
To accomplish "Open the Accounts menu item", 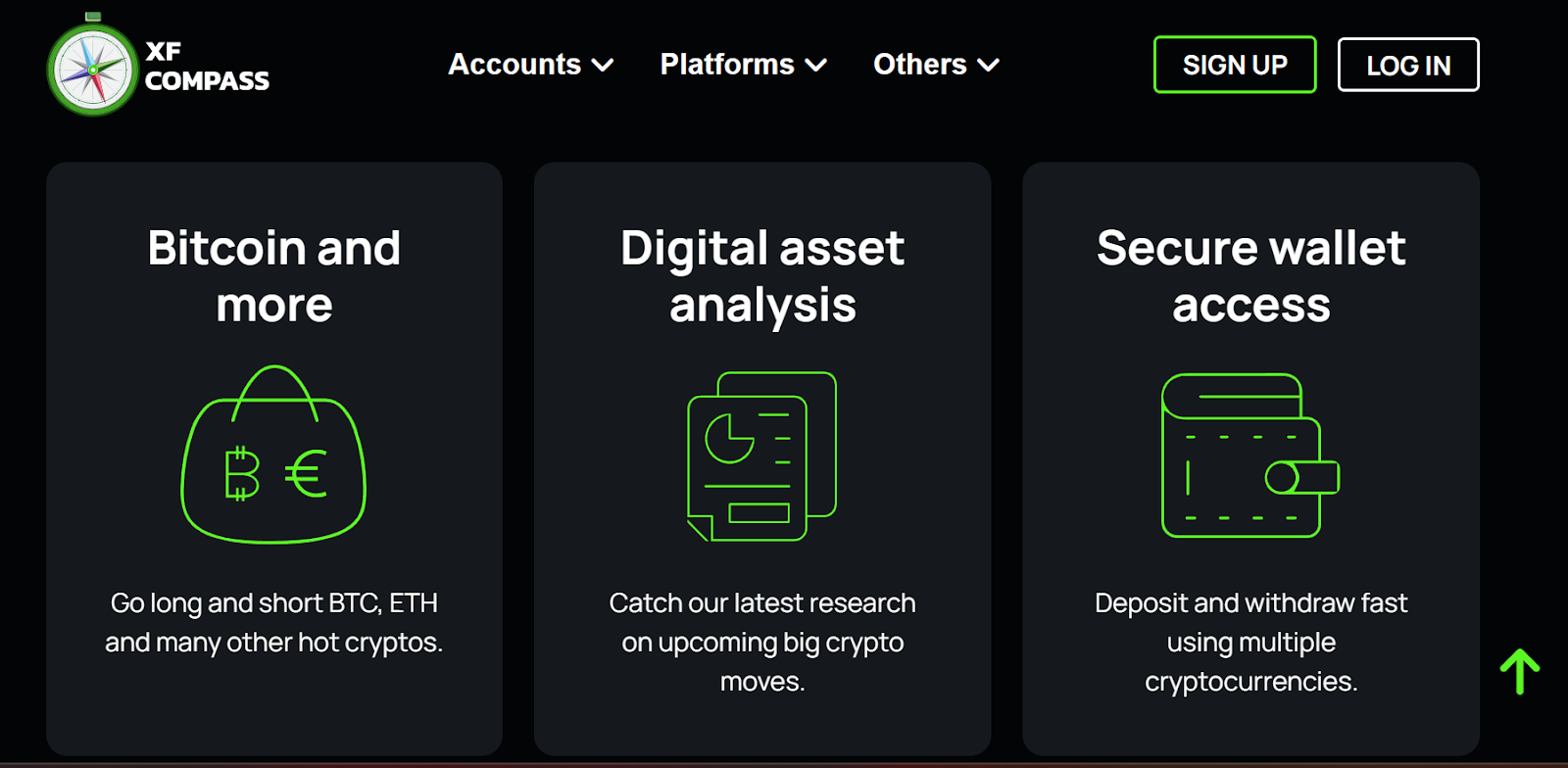I will click(x=514, y=65).
